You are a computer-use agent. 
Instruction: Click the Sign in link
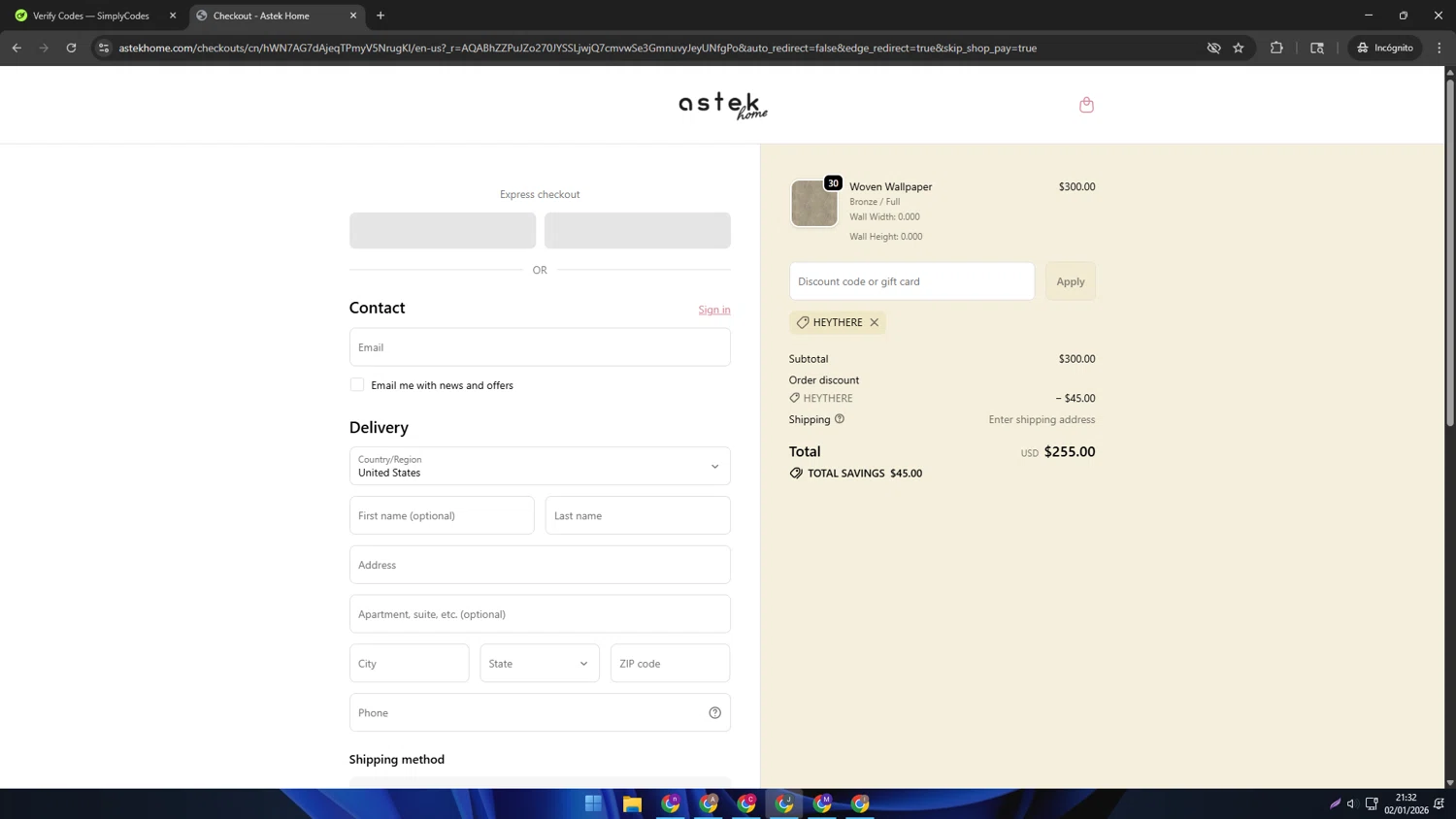click(x=714, y=310)
